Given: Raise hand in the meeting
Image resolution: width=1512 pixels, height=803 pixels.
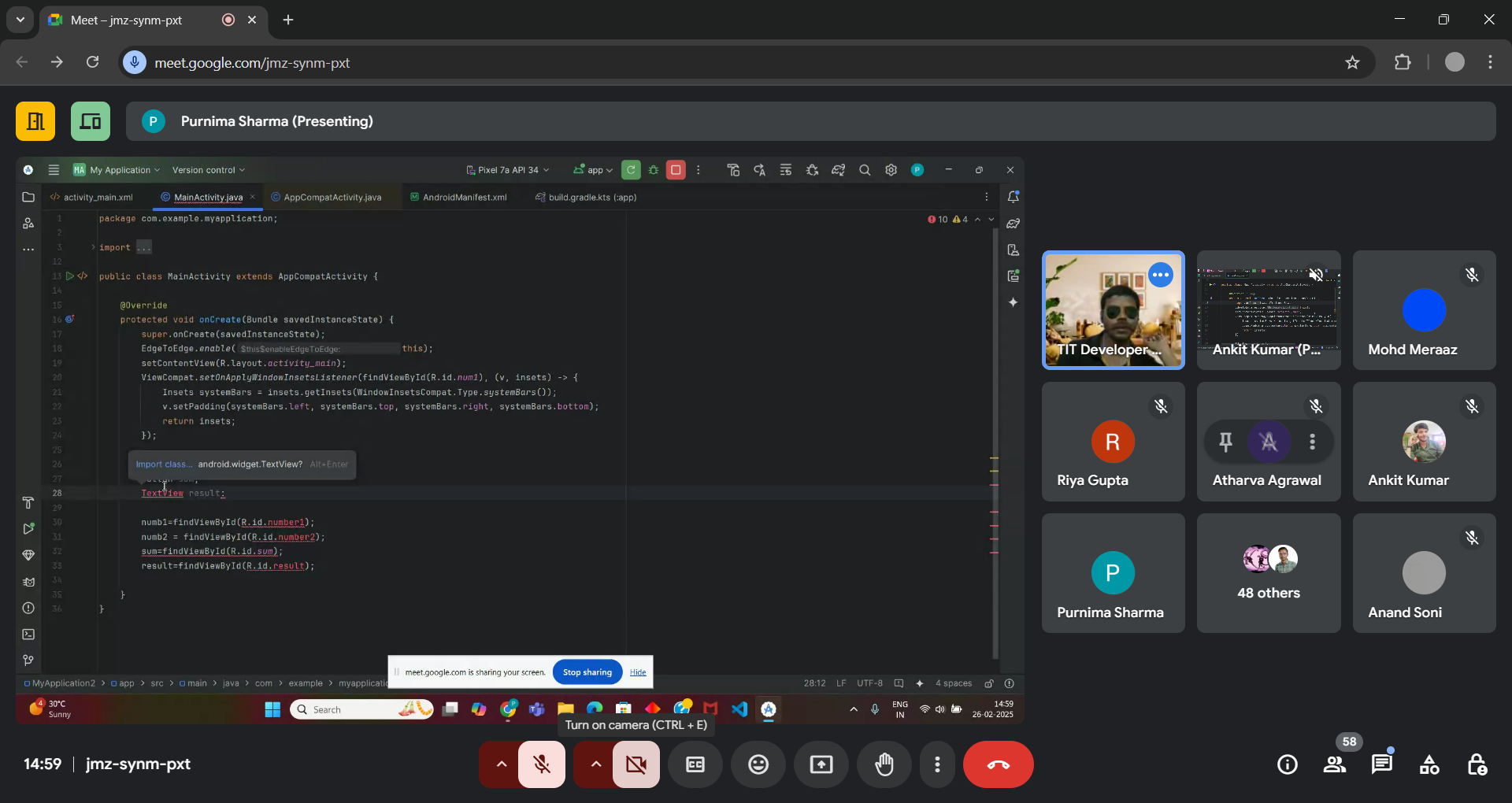Looking at the screenshot, I should click(884, 764).
